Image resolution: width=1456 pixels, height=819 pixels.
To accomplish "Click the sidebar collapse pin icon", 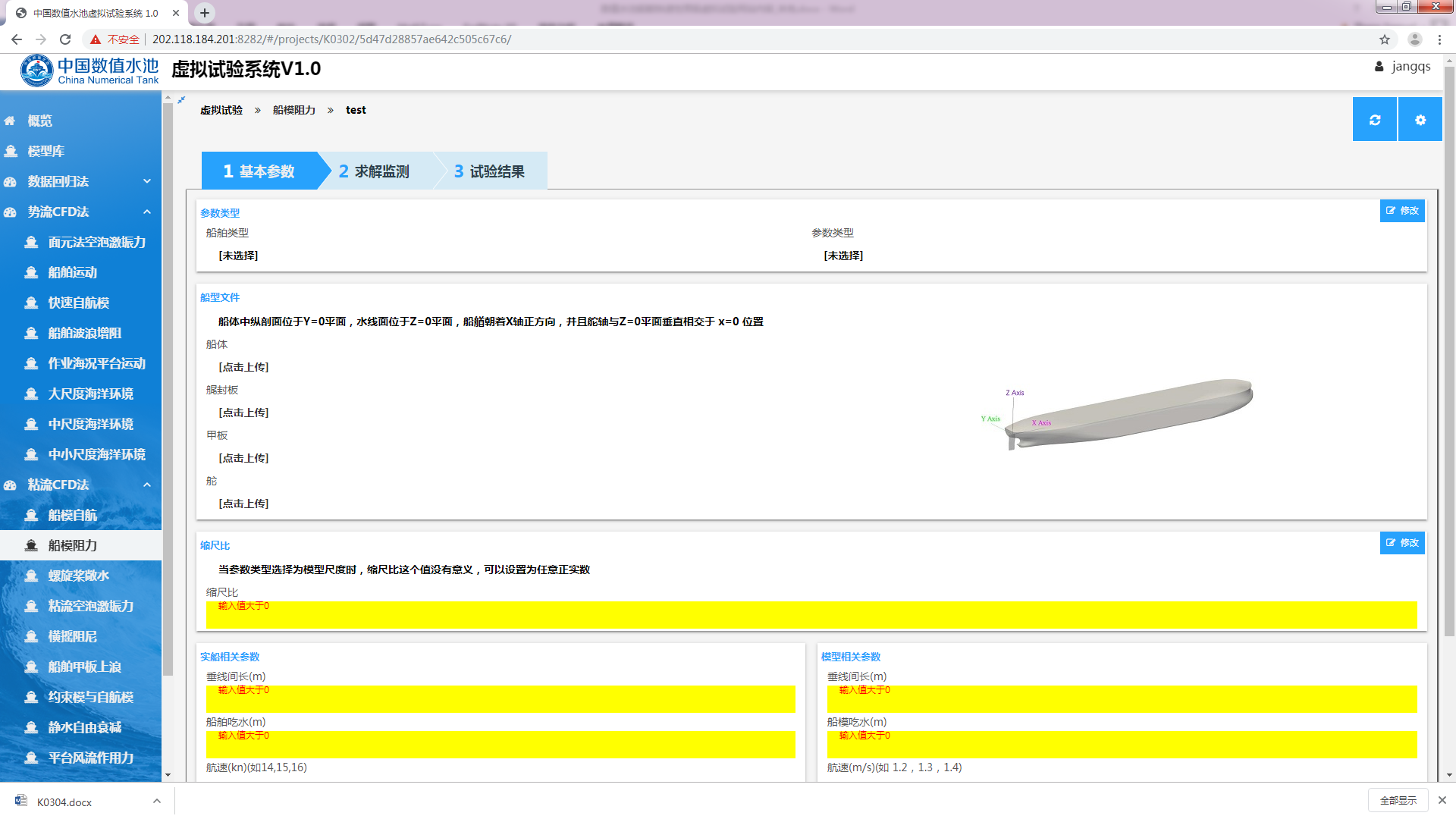I will pos(181,99).
